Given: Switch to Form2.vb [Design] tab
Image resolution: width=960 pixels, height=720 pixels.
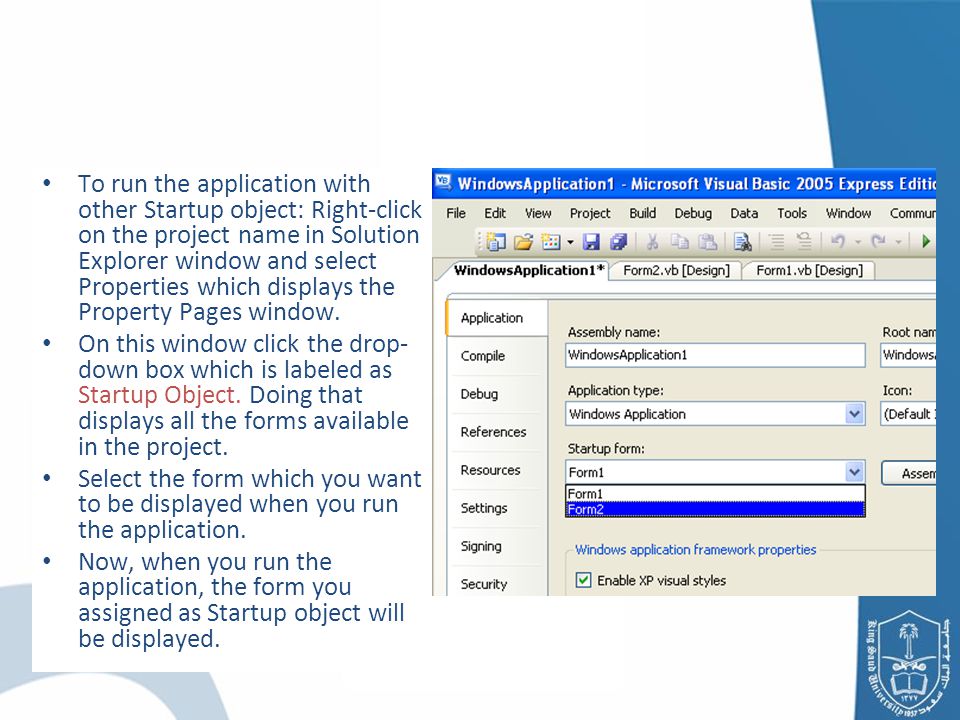Looking at the screenshot, I should tap(676, 271).
